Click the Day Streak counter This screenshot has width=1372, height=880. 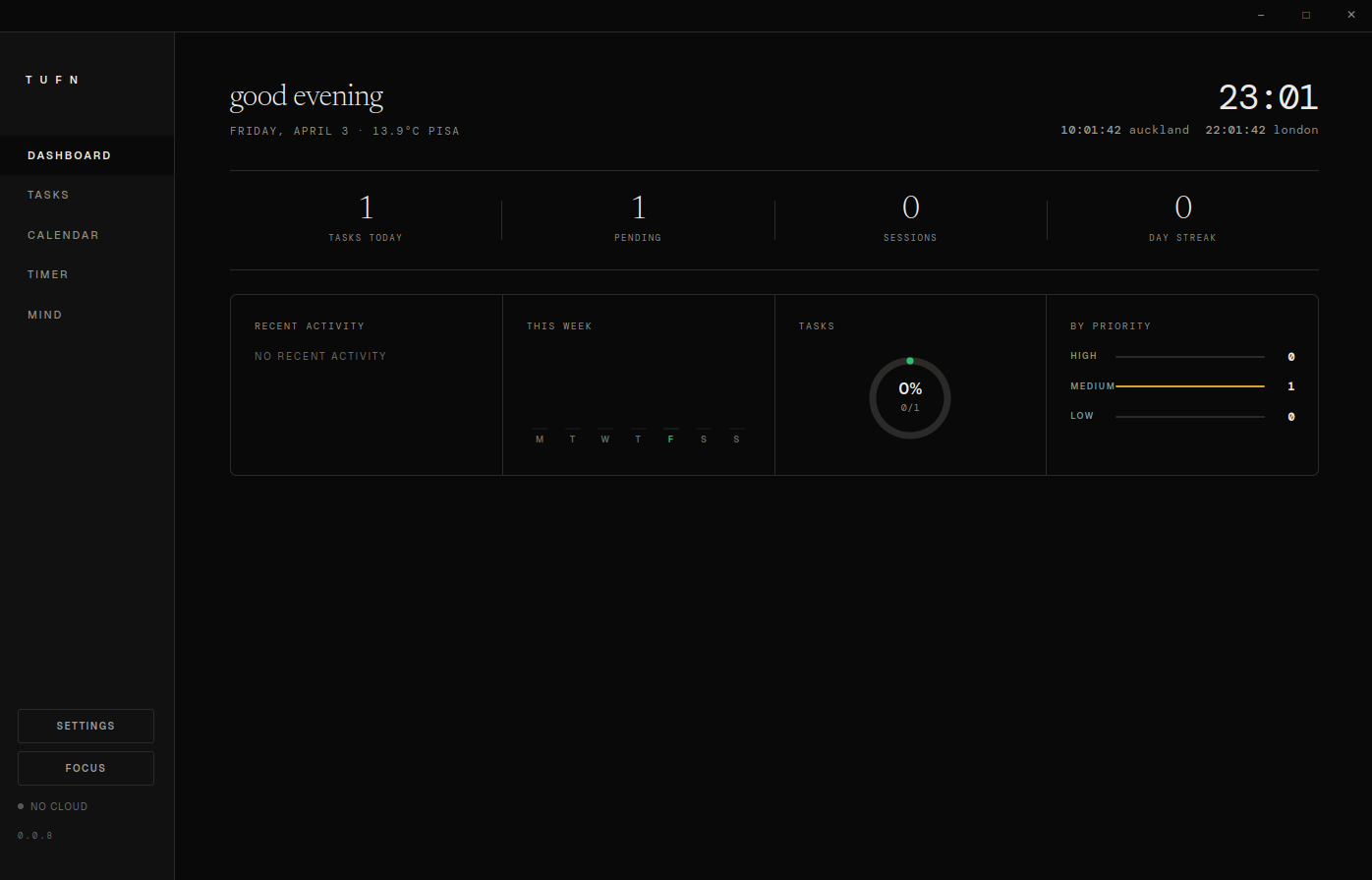tap(1182, 218)
